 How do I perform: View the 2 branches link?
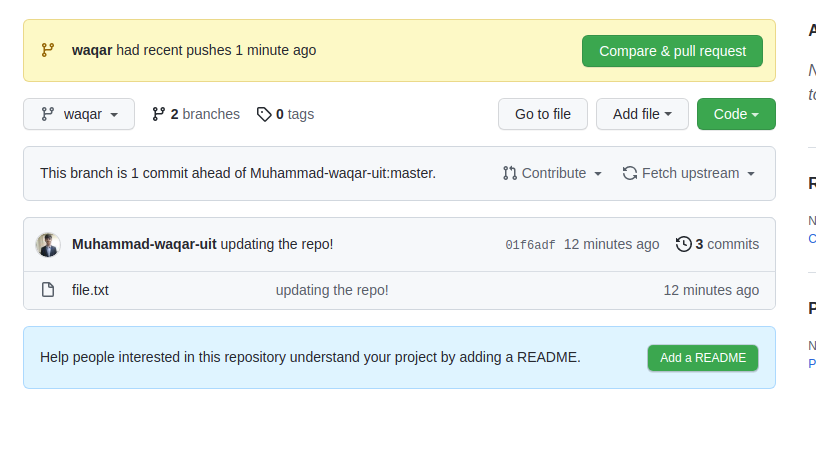click(196, 114)
